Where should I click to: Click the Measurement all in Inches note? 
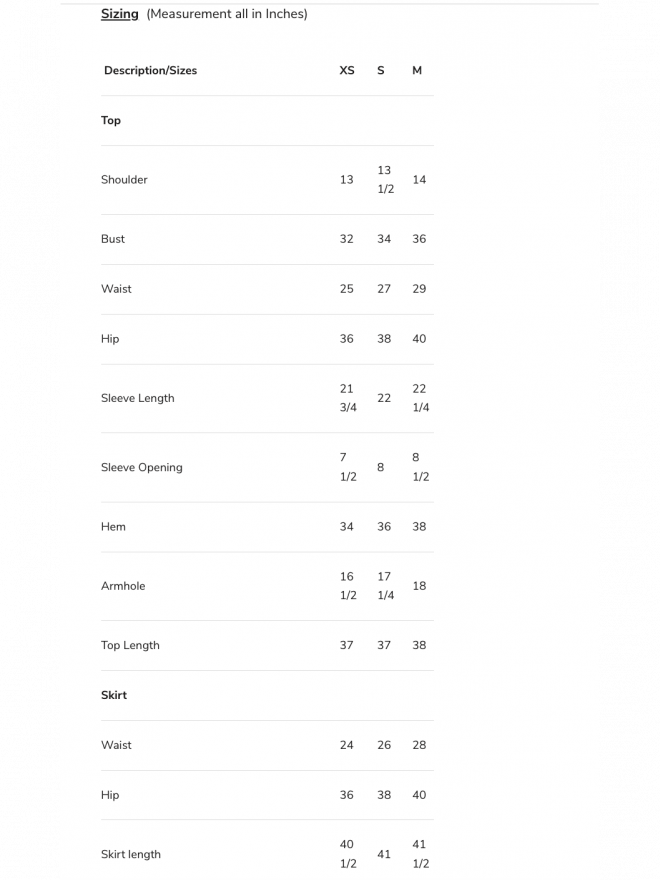click(x=227, y=14)
